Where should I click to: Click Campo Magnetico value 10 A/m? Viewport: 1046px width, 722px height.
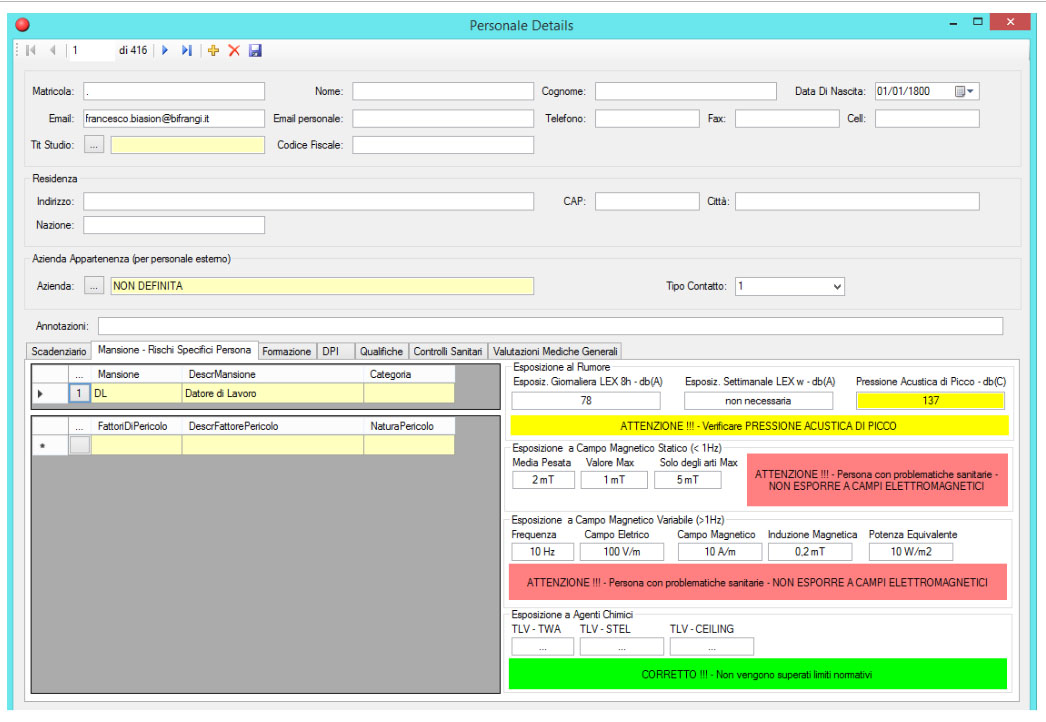(x=720, y=552)
